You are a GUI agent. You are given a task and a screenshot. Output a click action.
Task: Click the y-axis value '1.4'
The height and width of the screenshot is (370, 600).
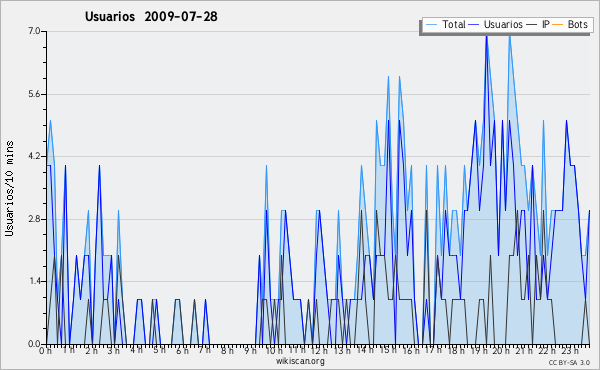coord(34,281)
